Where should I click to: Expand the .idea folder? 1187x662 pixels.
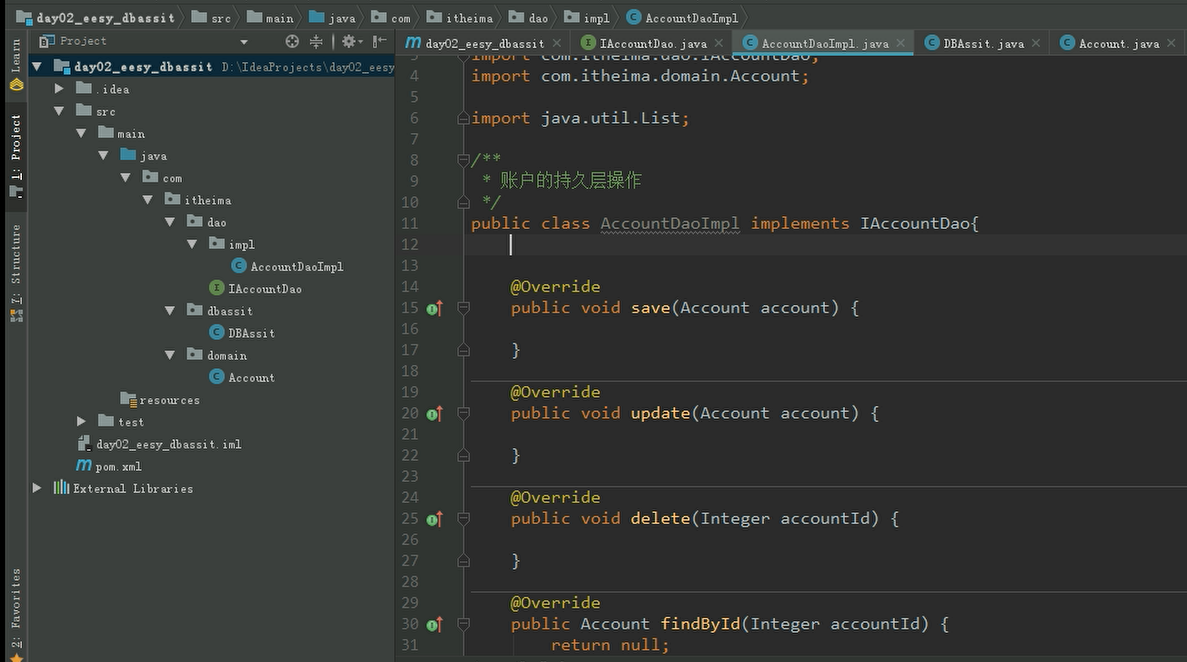coord(59,89)
